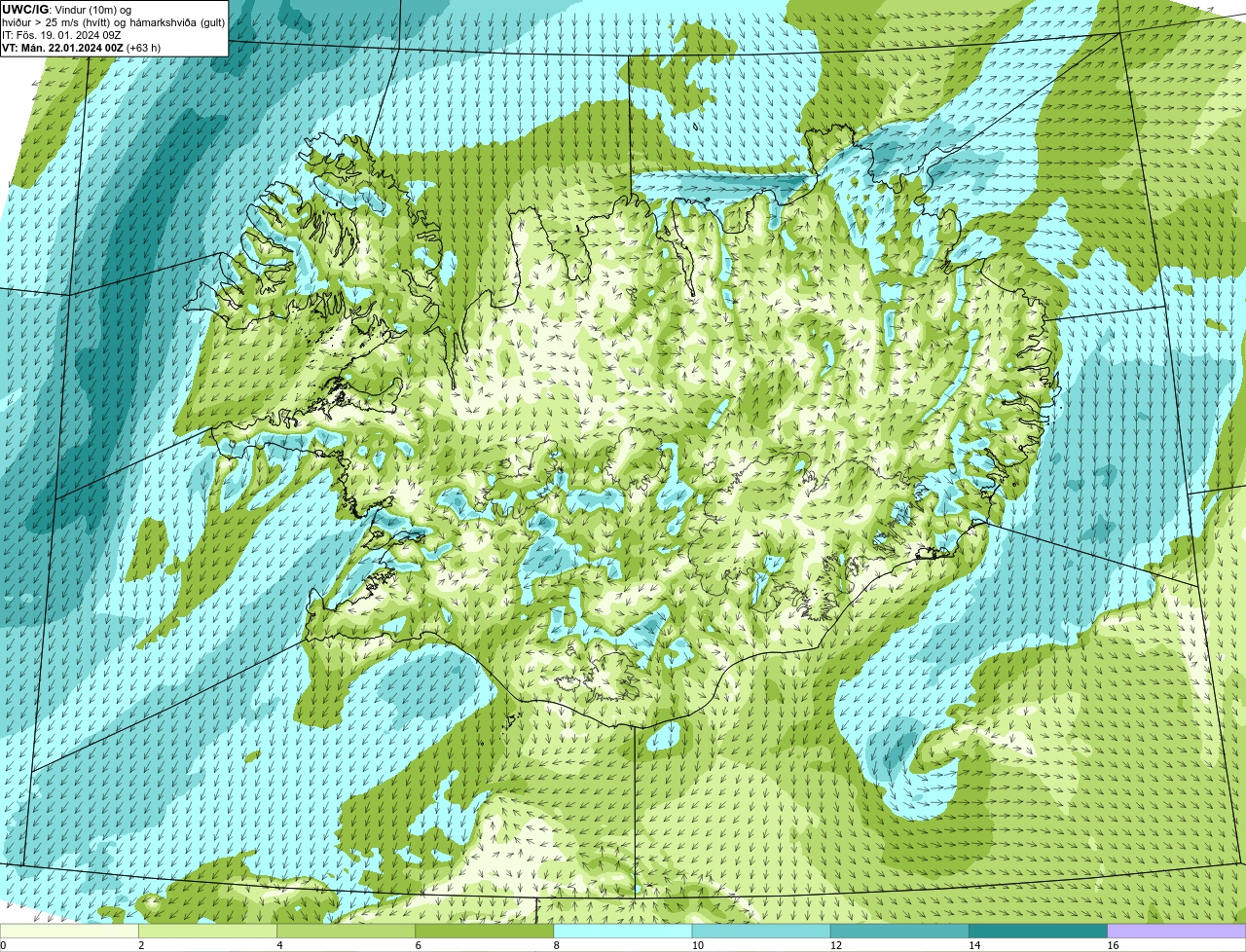Click the '8' tick label on the color scale
This screenshot has width=1246, height=952.
pos(556,945)
